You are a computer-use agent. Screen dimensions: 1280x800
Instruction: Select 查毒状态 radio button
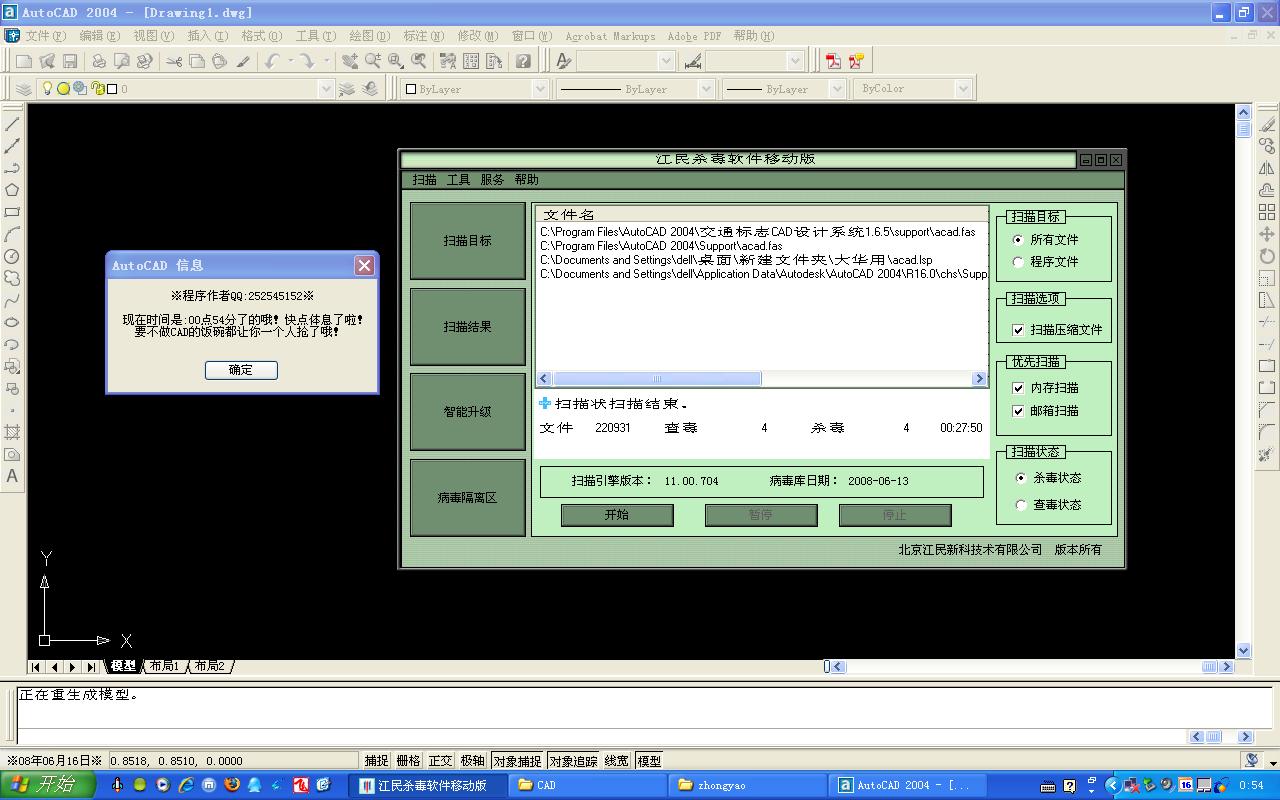(x=1020, y=505)
